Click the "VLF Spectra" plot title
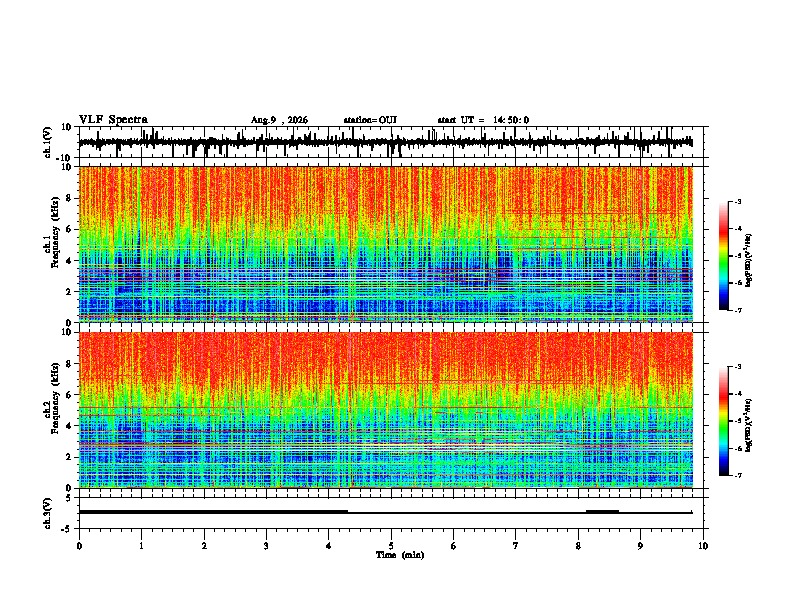 coord(113,120)
